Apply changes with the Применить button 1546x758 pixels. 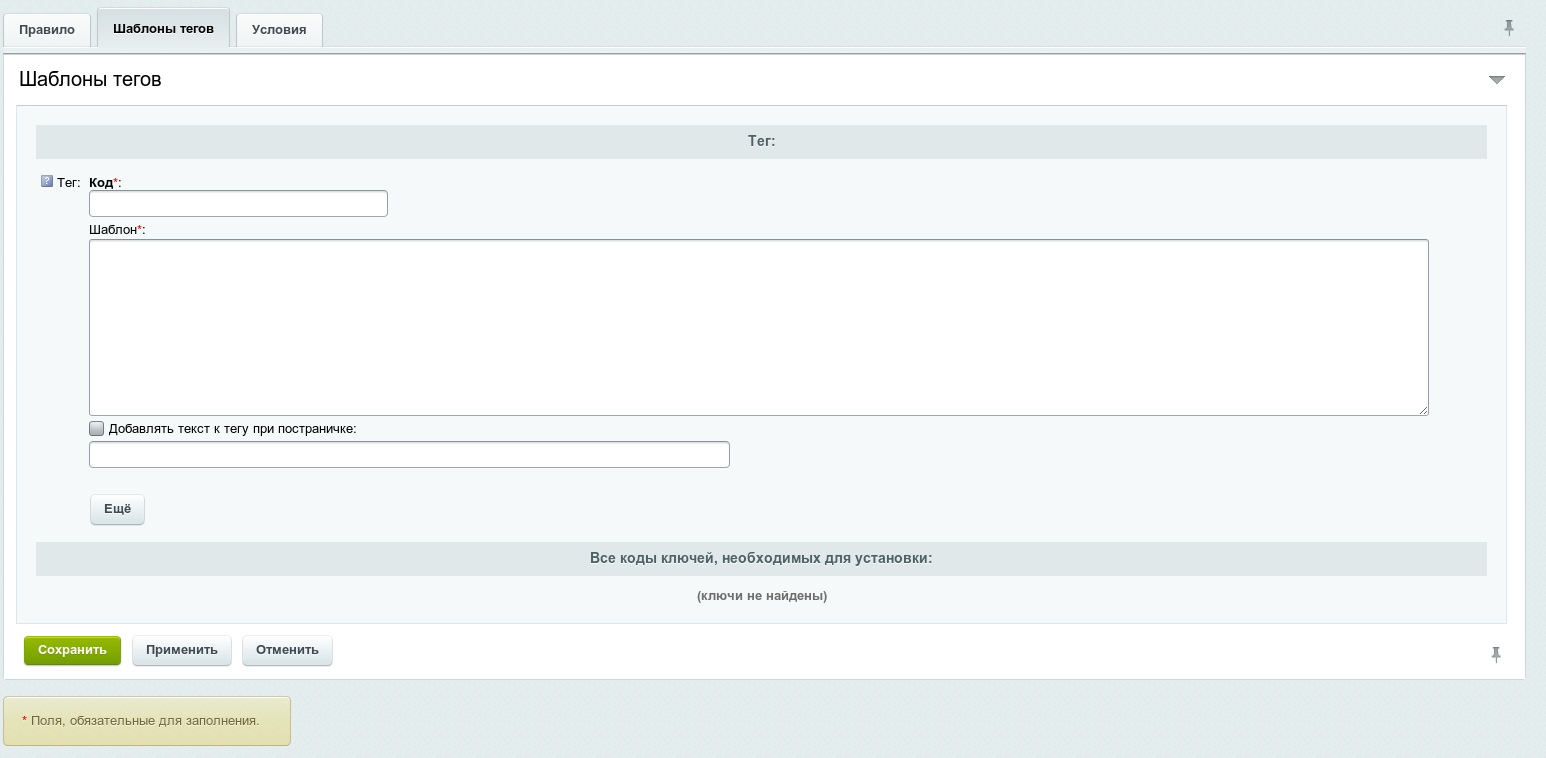[182, 650]
